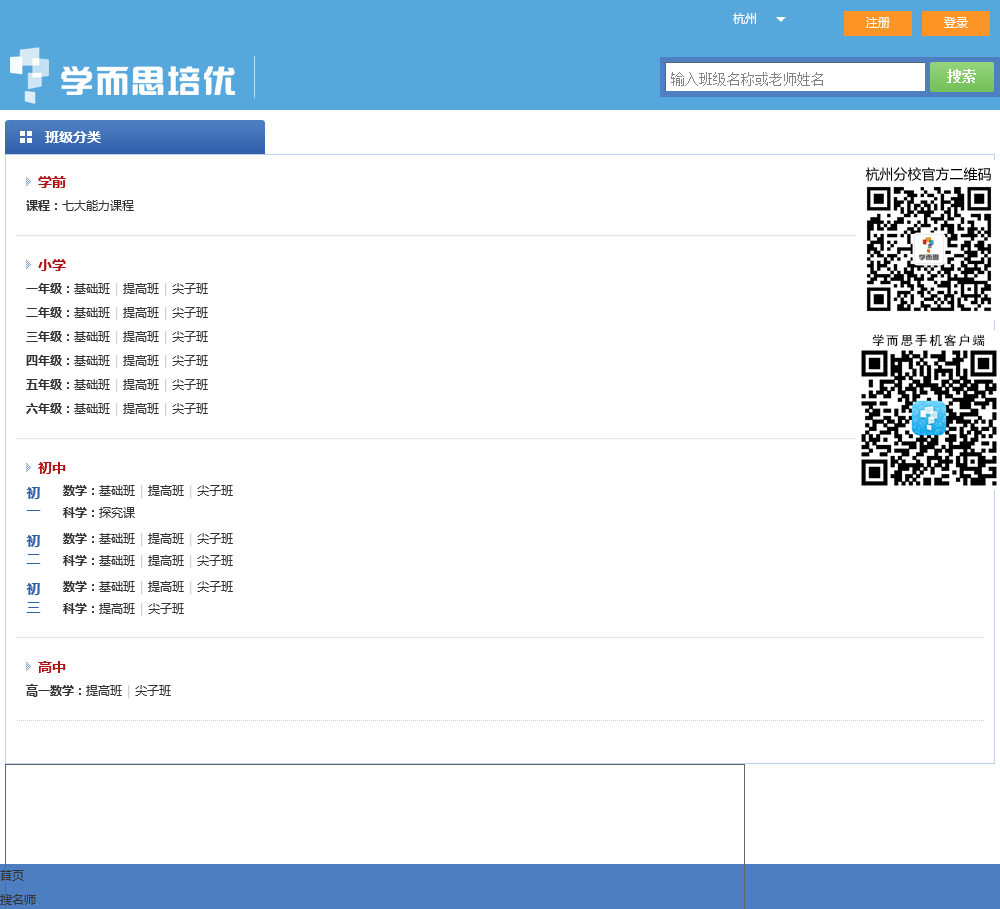
Task: Click the 注册 register button
Action: (878, 23)
